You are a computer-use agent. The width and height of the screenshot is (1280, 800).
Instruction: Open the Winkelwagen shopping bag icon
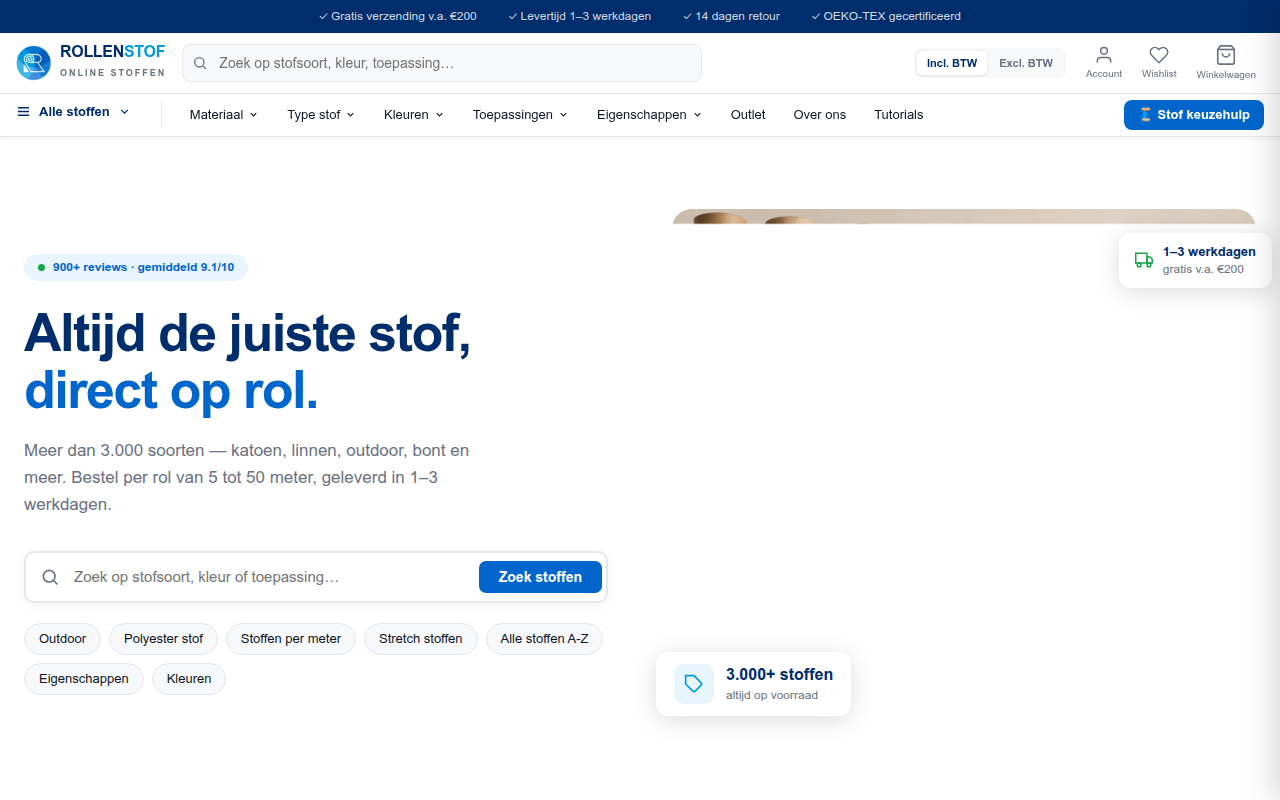click(1226, 55)
